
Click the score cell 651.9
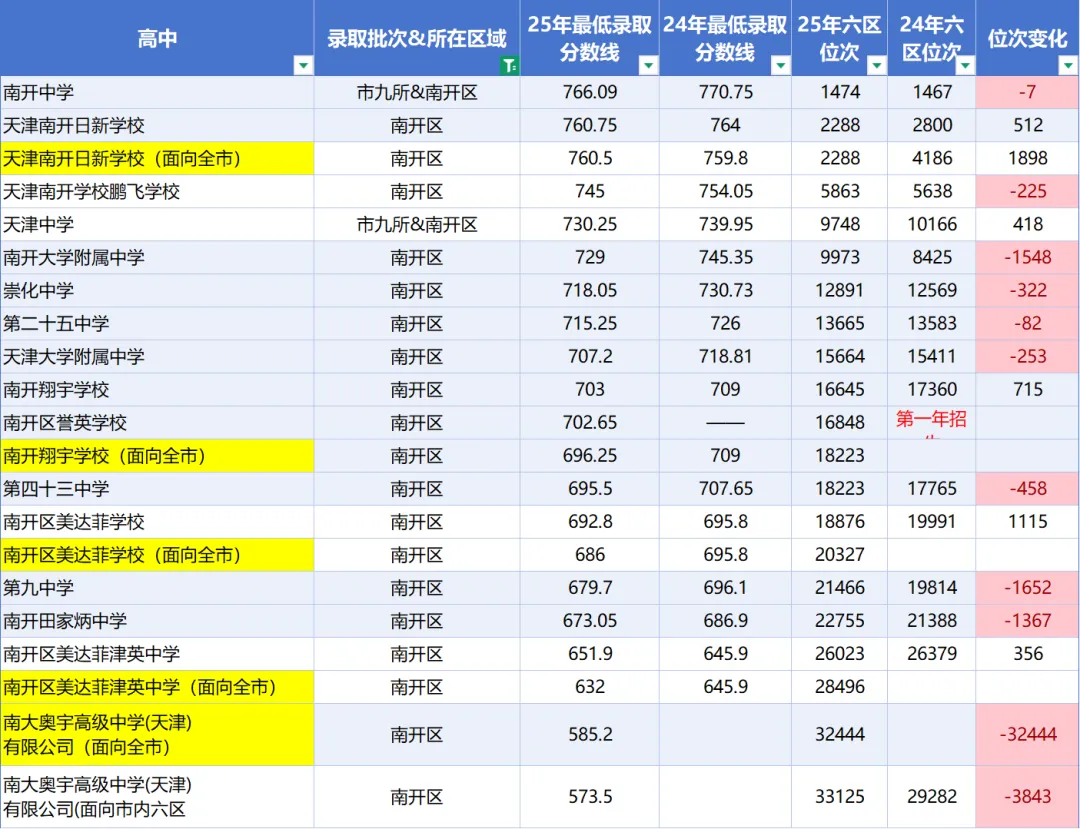(x=590, y=654)
